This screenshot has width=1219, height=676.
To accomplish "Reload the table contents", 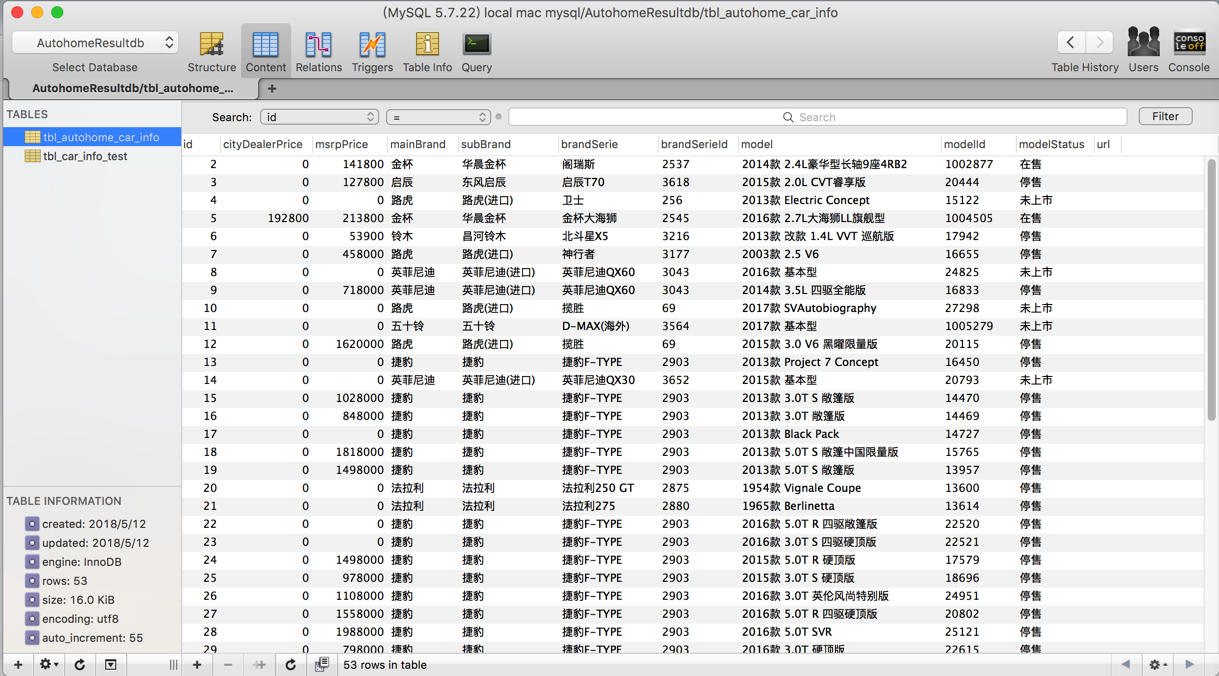I will [290, 664].
